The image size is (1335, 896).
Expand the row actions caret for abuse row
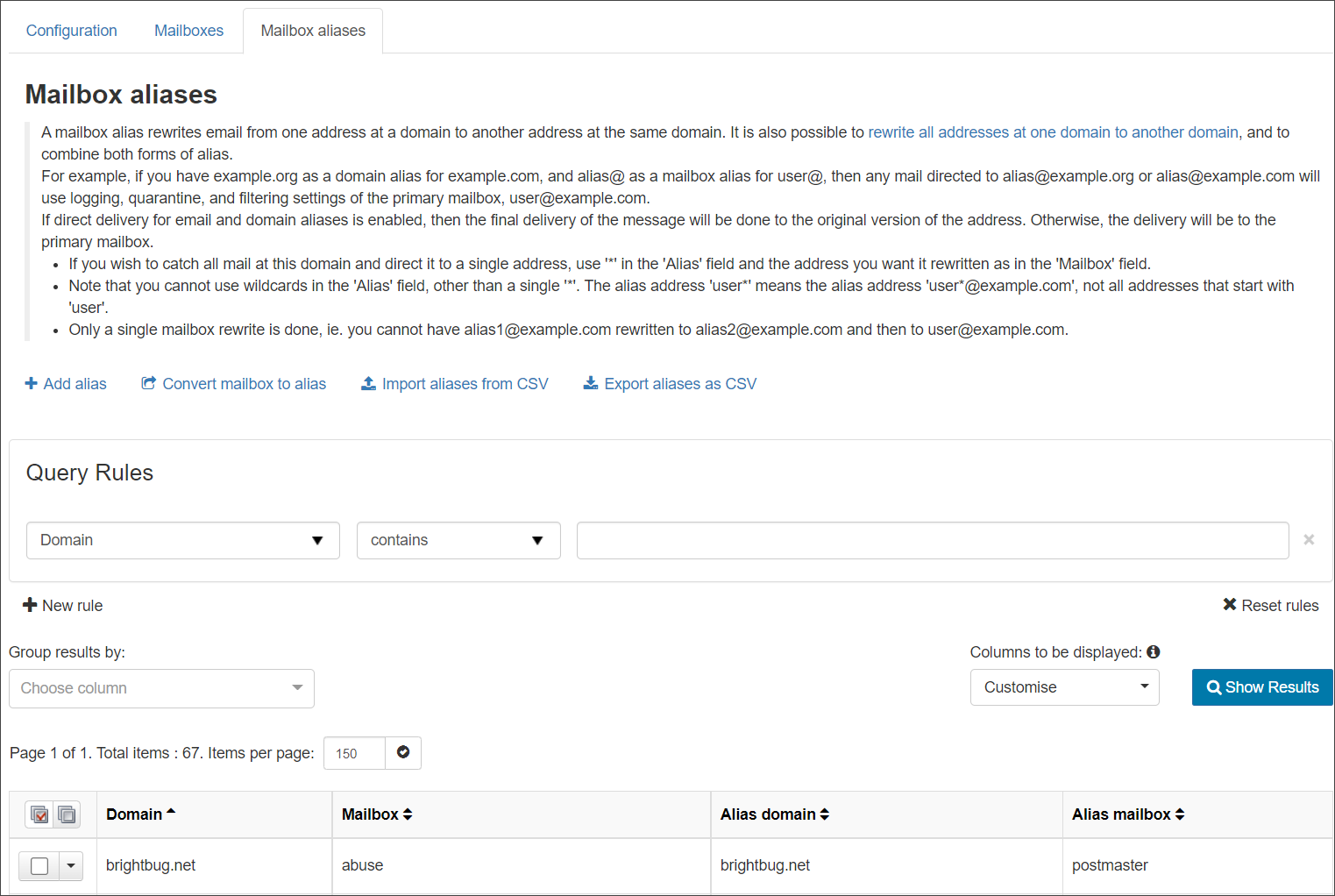pos(71,866)
